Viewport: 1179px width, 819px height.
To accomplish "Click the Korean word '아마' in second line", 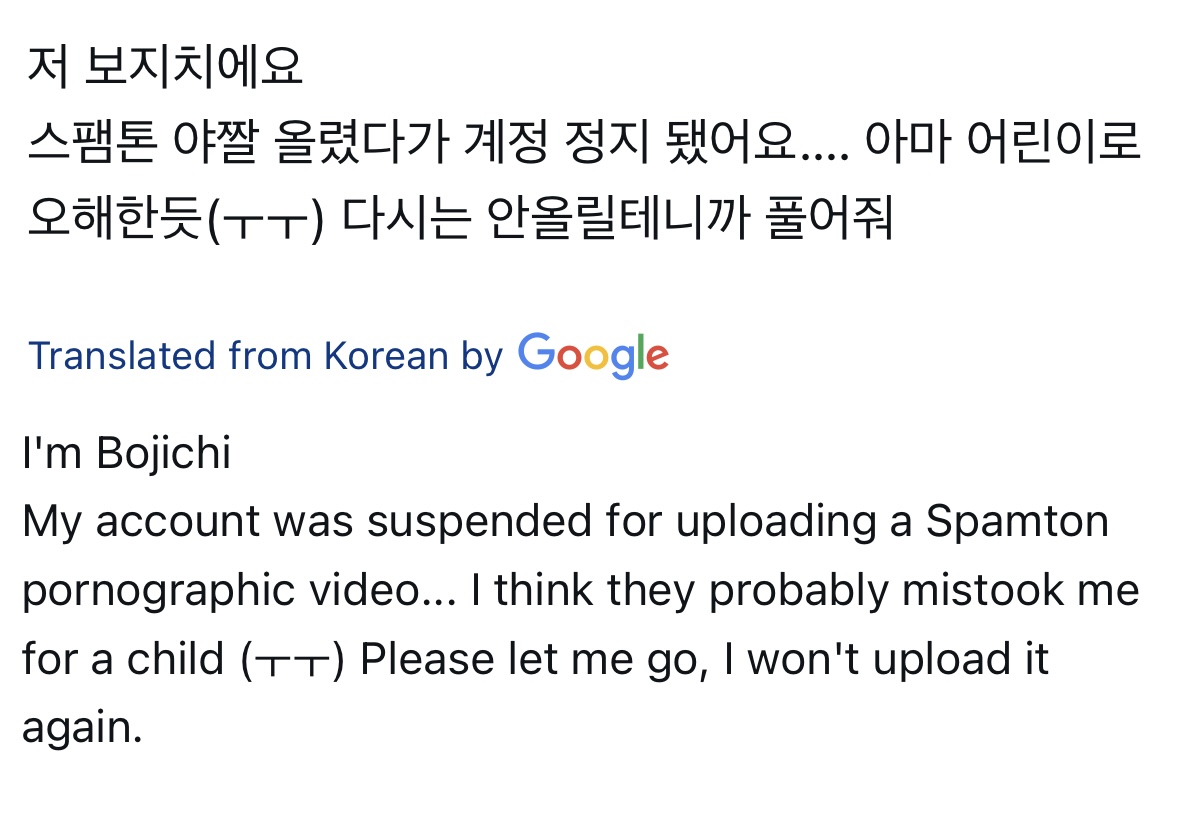I will pyautogui.click(x=908, y=141).
